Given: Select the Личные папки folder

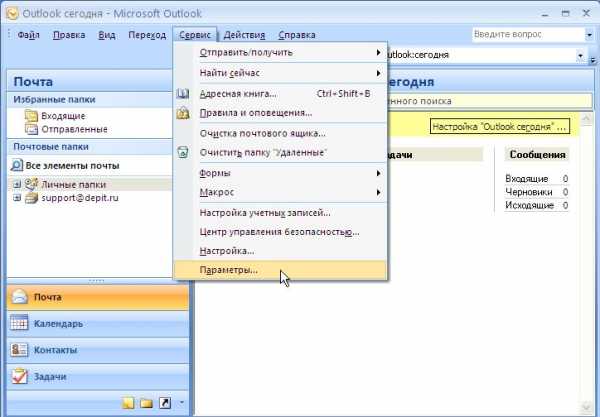Looking at the screenshot, I should pos(73,184).
